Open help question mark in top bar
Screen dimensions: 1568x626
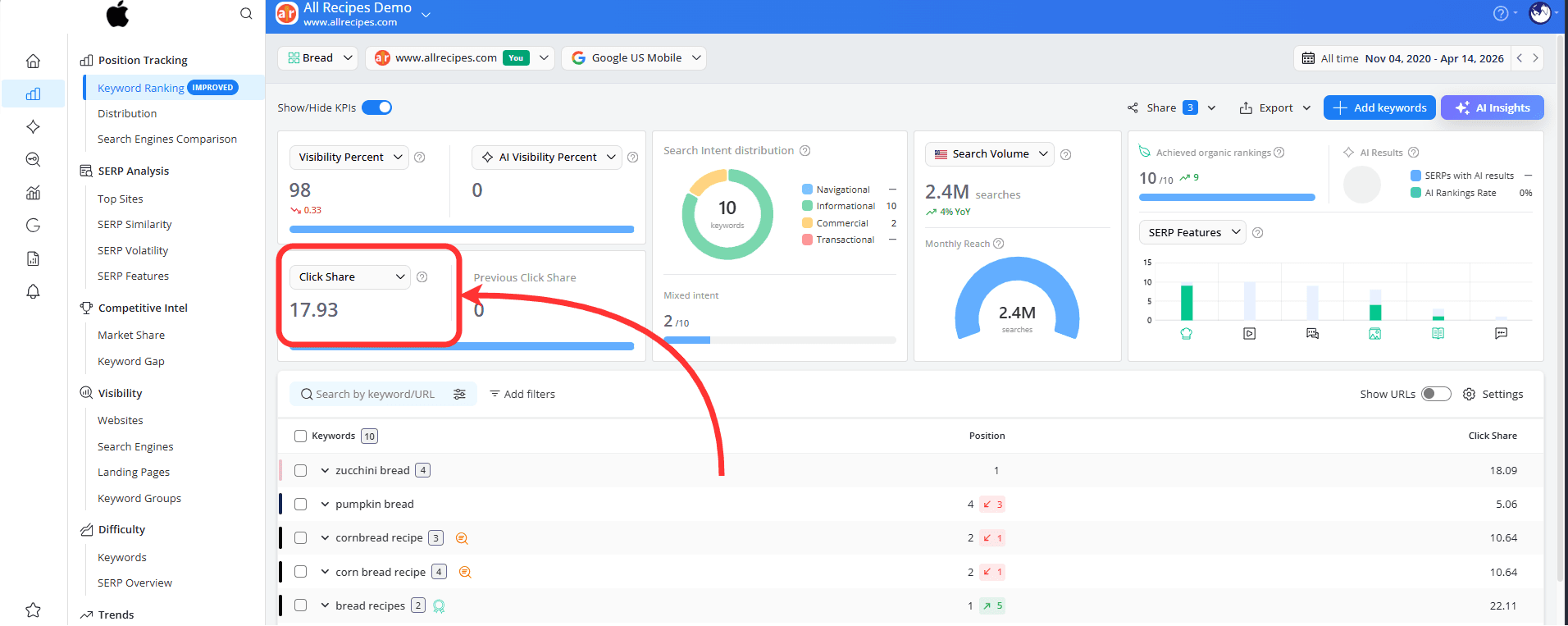point(1500,13)
